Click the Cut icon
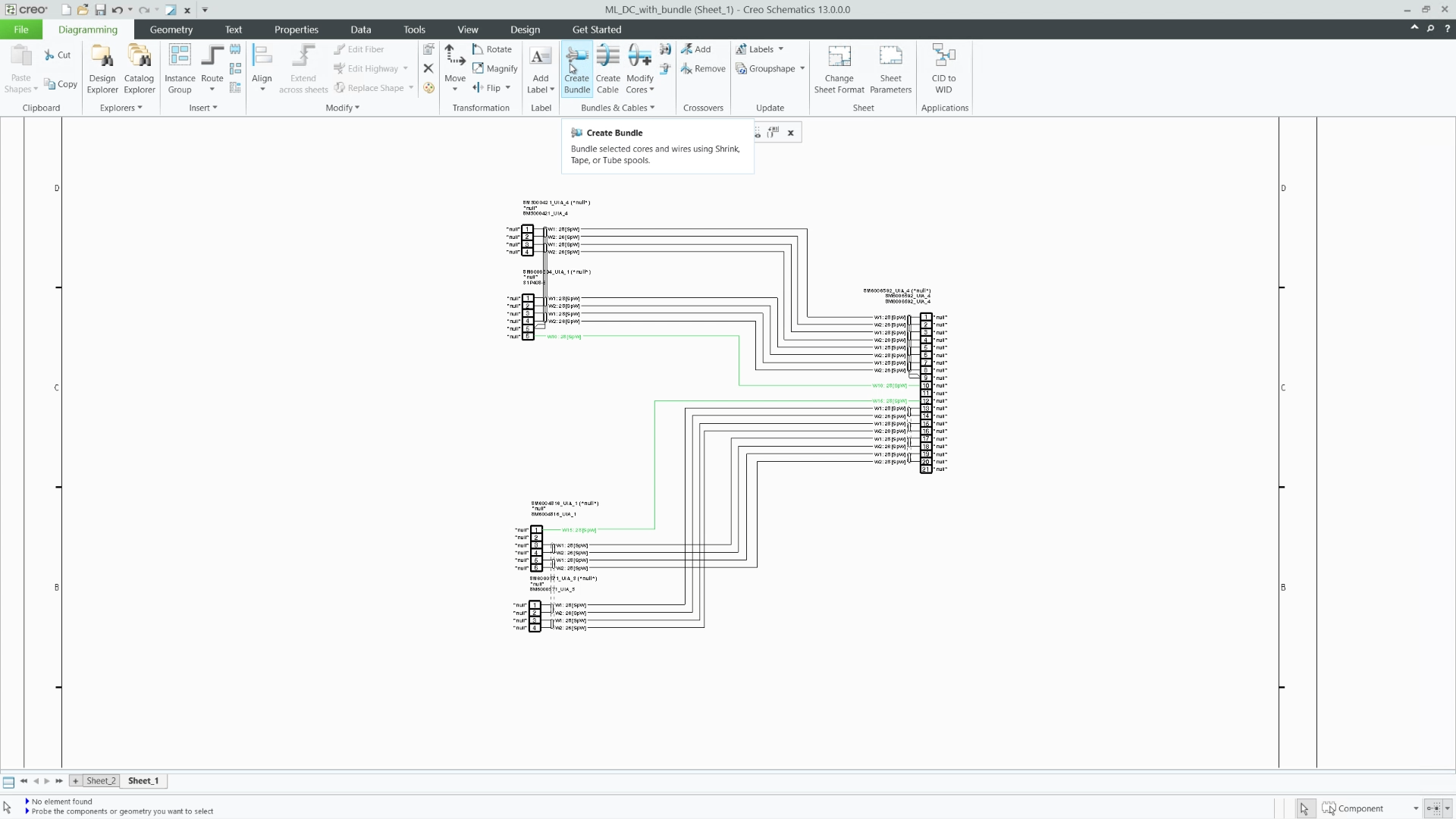The image size is (1456, 819). pyautogui.click(x=58, y=55)
